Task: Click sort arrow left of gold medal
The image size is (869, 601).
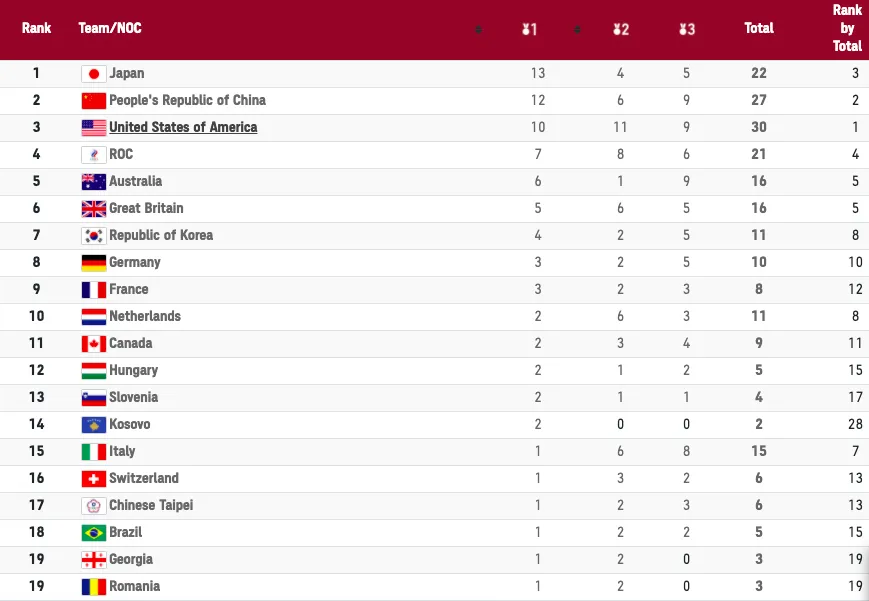Action: coord(478,29)
